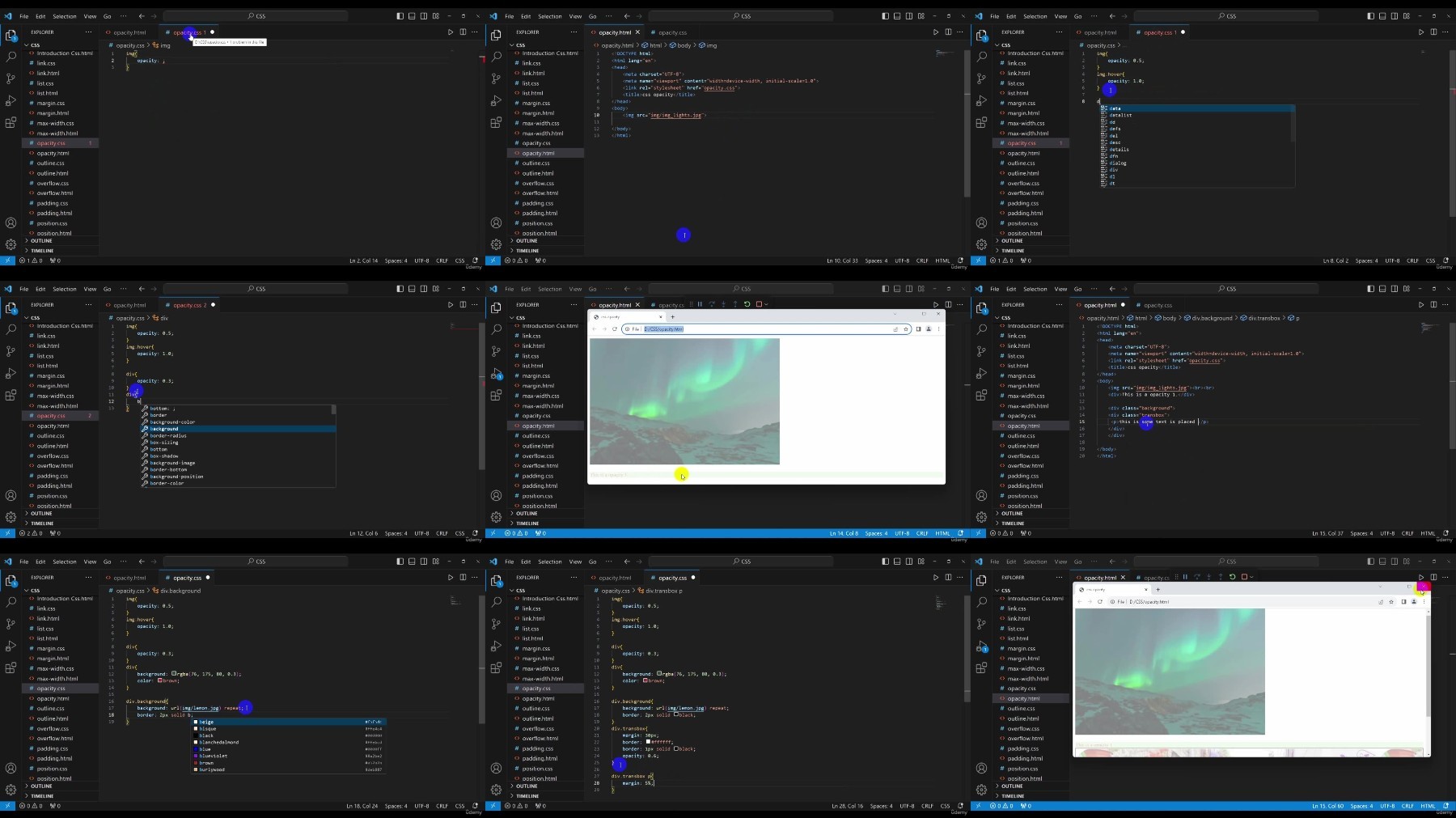
Task: Select 'bisque' color suggestion in bottom-left window
Action: pos(288,729)
